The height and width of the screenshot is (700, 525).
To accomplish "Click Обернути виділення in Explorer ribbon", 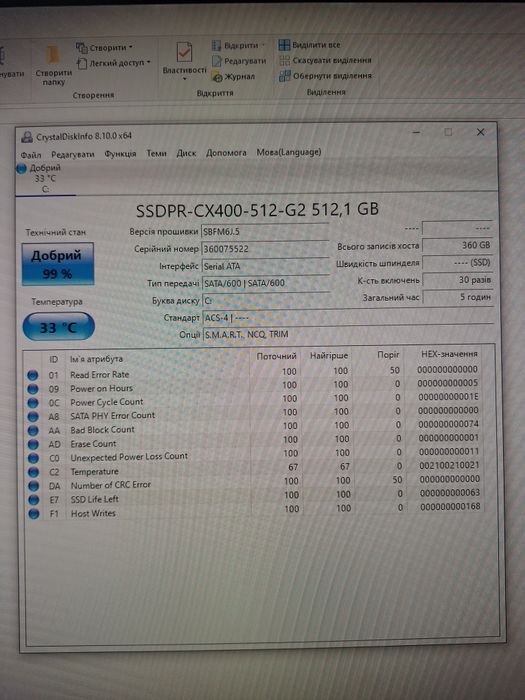I will point(325,76).
